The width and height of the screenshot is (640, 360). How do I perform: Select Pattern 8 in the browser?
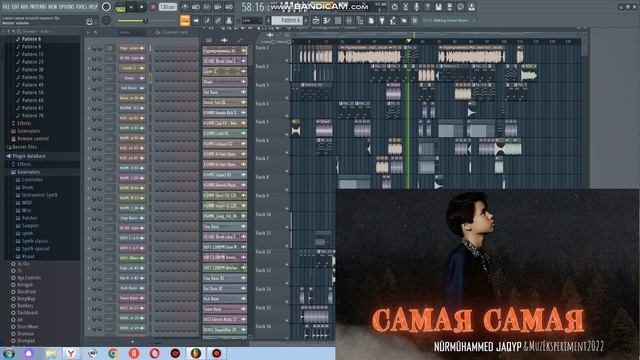click(x=31, y=47)
